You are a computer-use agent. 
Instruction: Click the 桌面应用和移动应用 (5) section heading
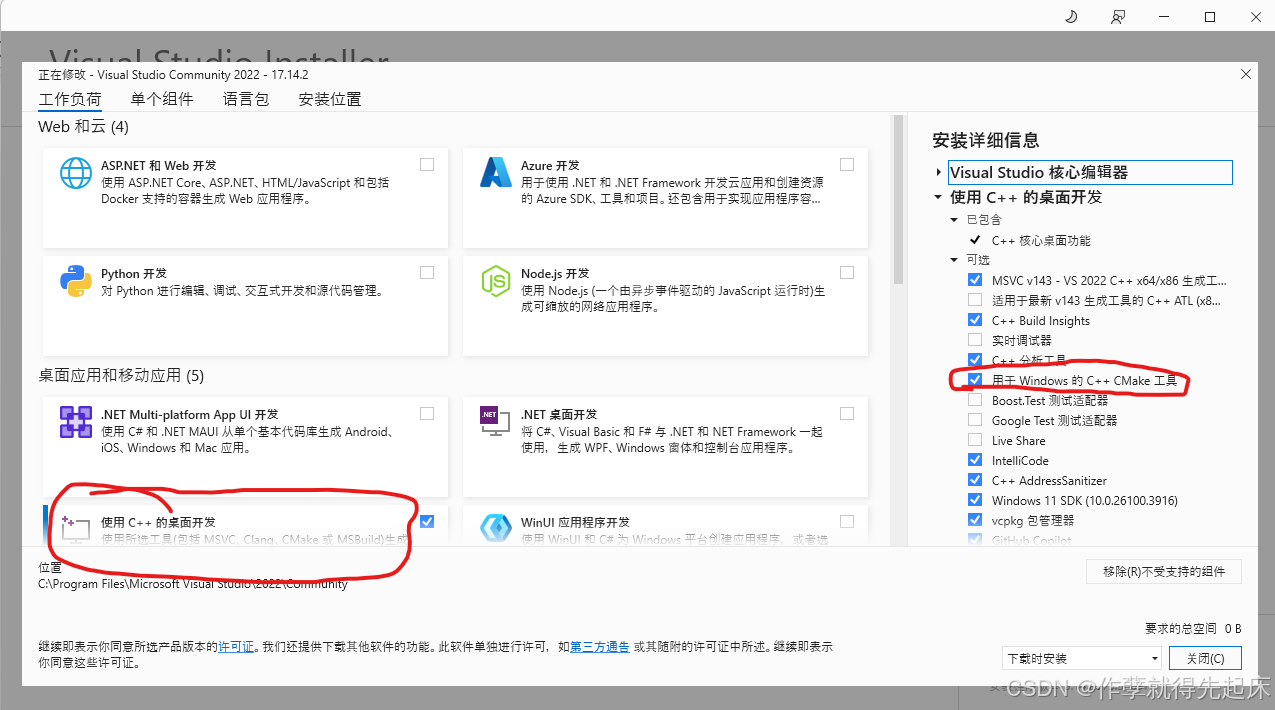(x=121, y=376)
